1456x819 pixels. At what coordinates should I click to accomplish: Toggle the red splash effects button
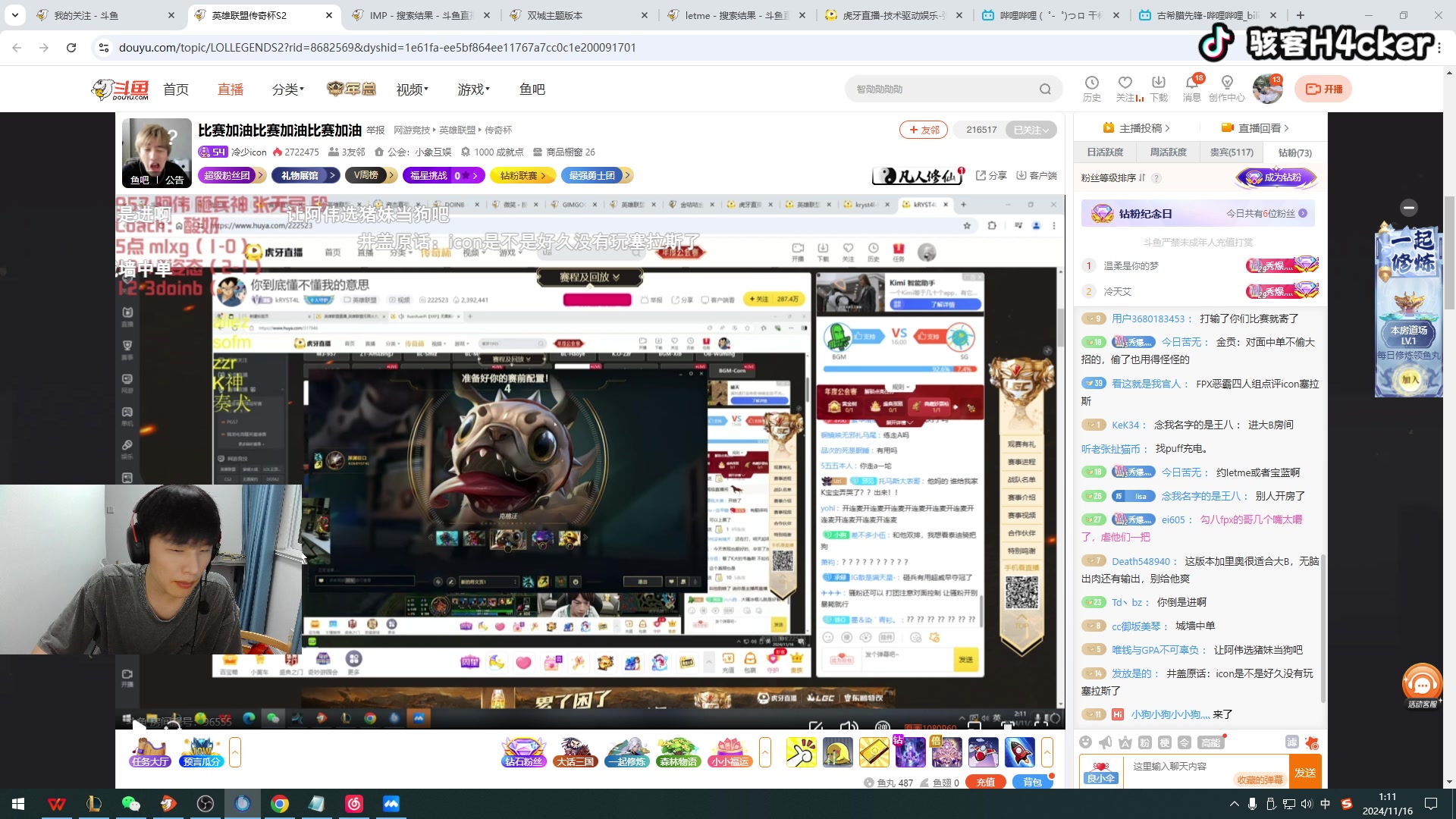click(x=1312, y=742)
